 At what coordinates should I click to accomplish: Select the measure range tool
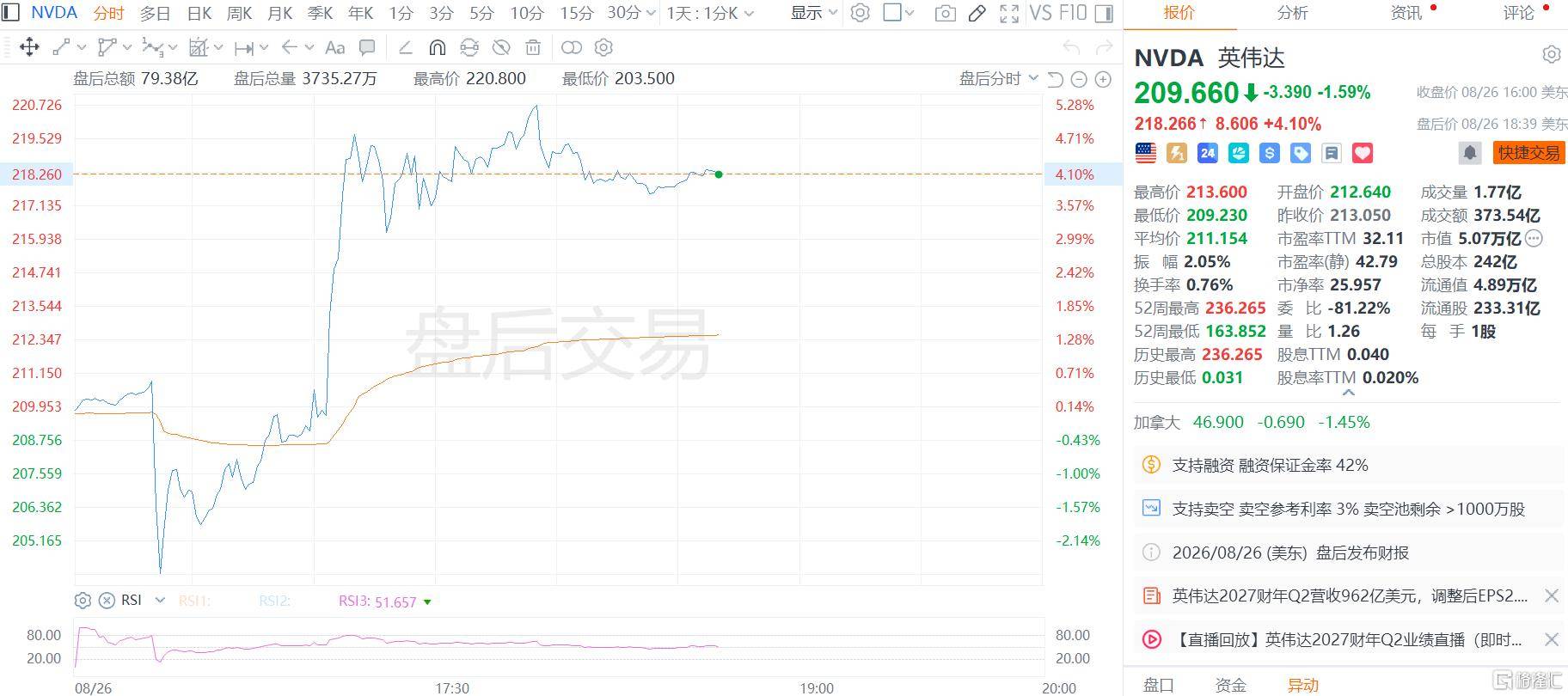(x=244, y=47)
